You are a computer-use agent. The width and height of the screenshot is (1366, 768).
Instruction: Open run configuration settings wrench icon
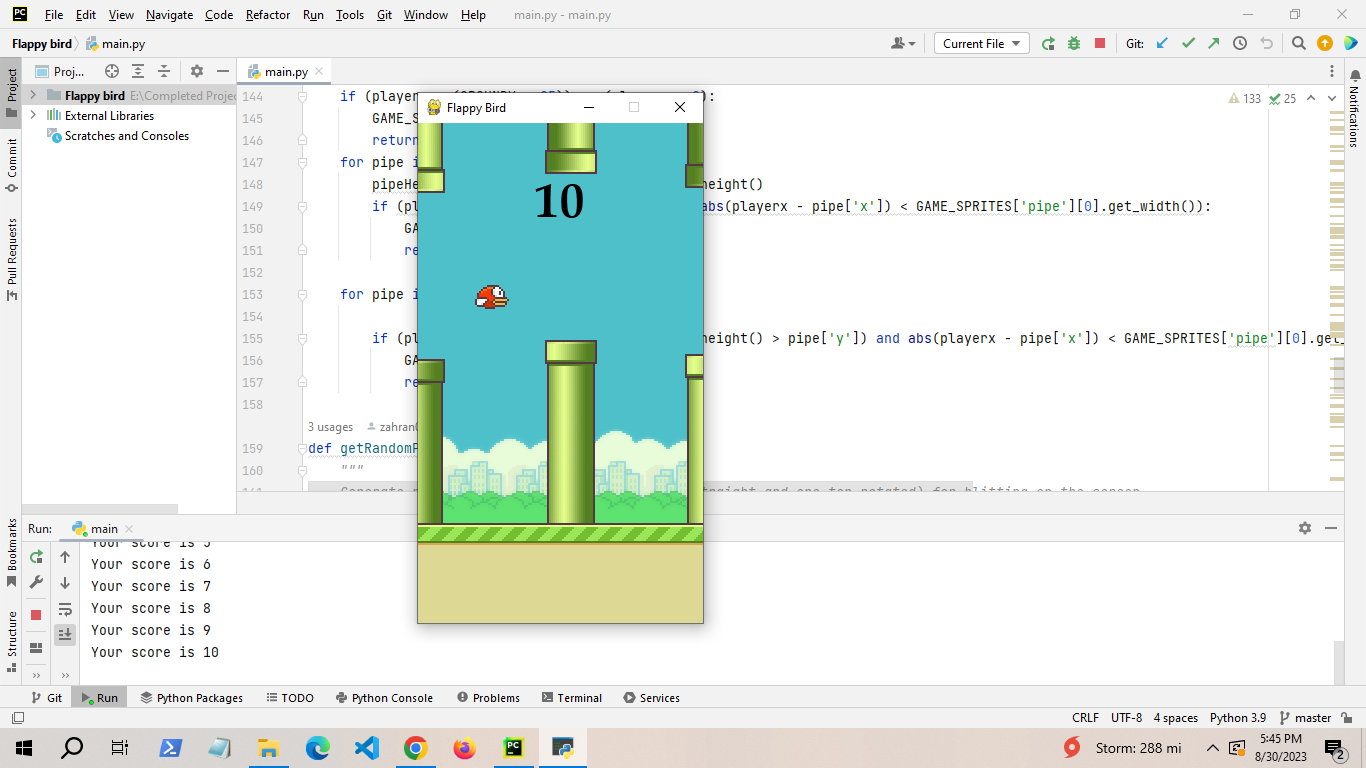pyautogui.click(x=36, y=580)
